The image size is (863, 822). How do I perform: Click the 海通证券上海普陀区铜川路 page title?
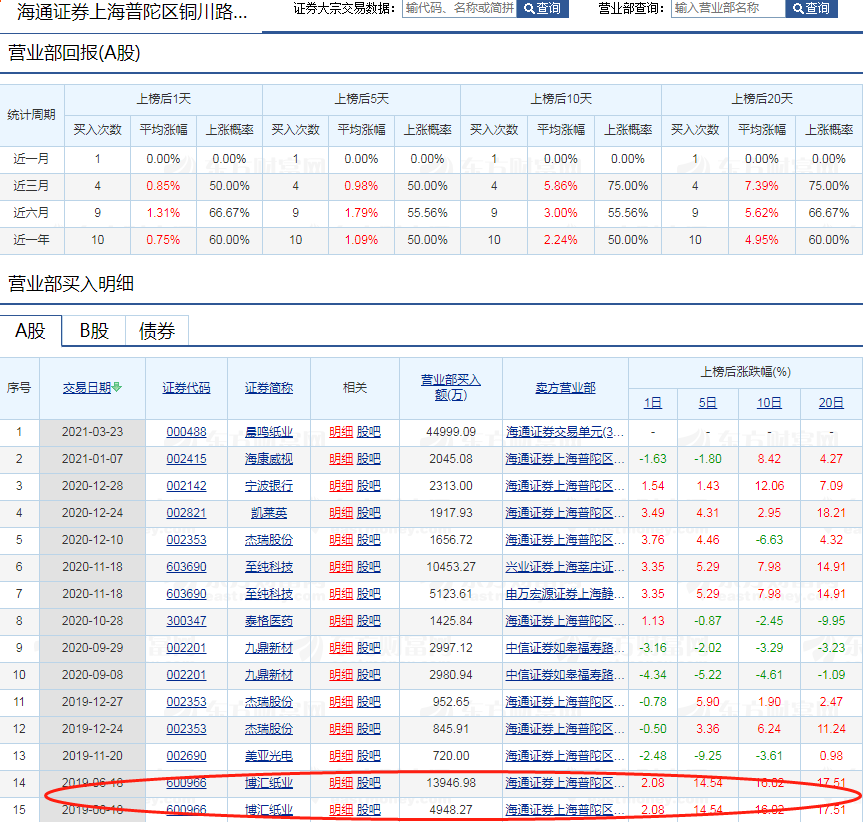click(132, 11)
